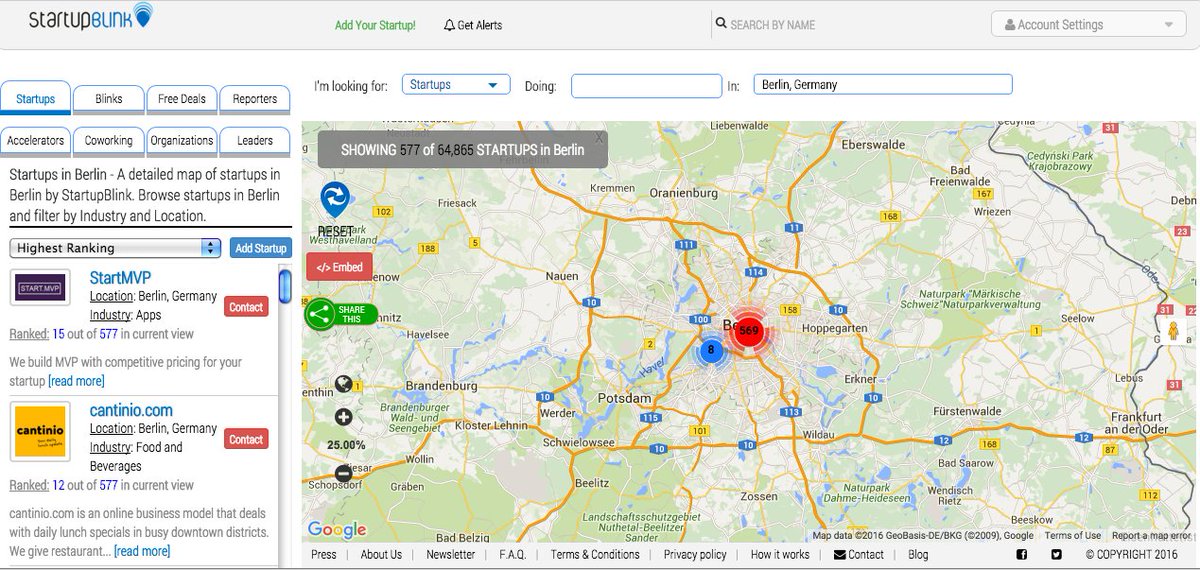Viewport: 1200px width, 570px height.
Task: Click the Street View pegman icon
Action: (x=1174, y=331)
